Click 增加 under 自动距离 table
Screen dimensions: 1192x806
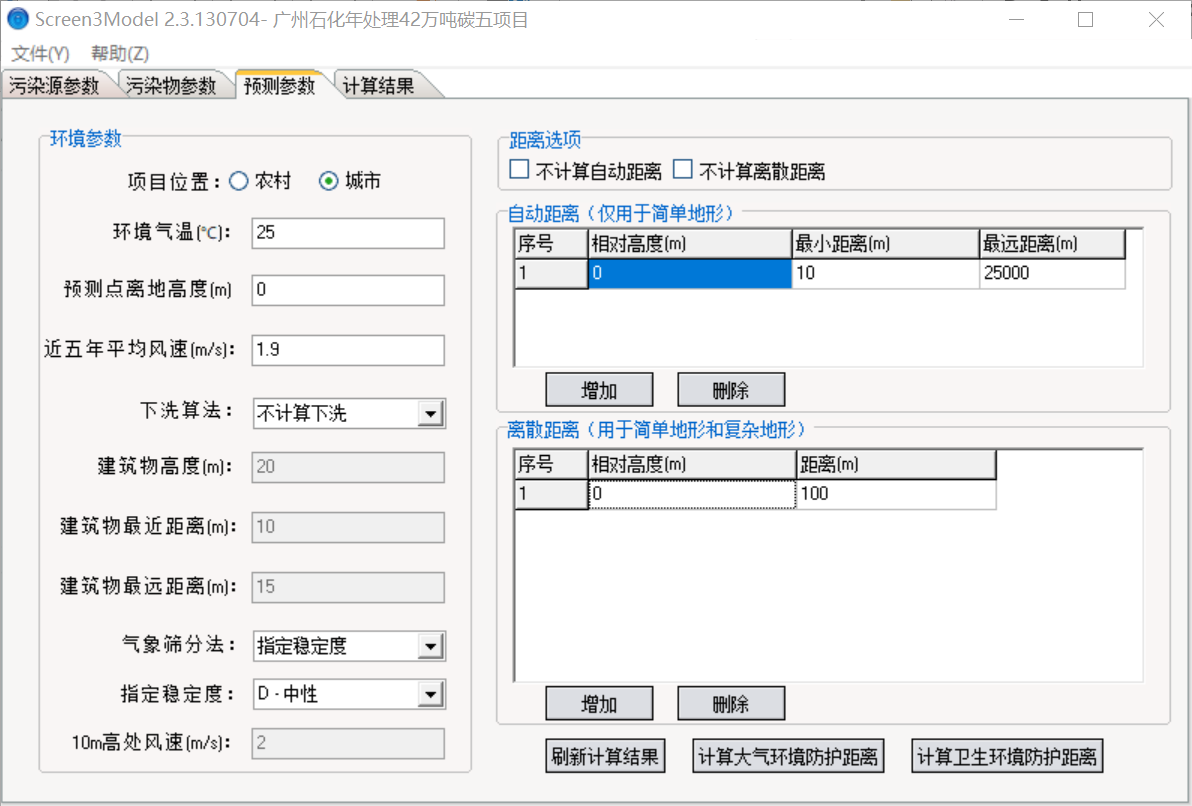(599, 389)
